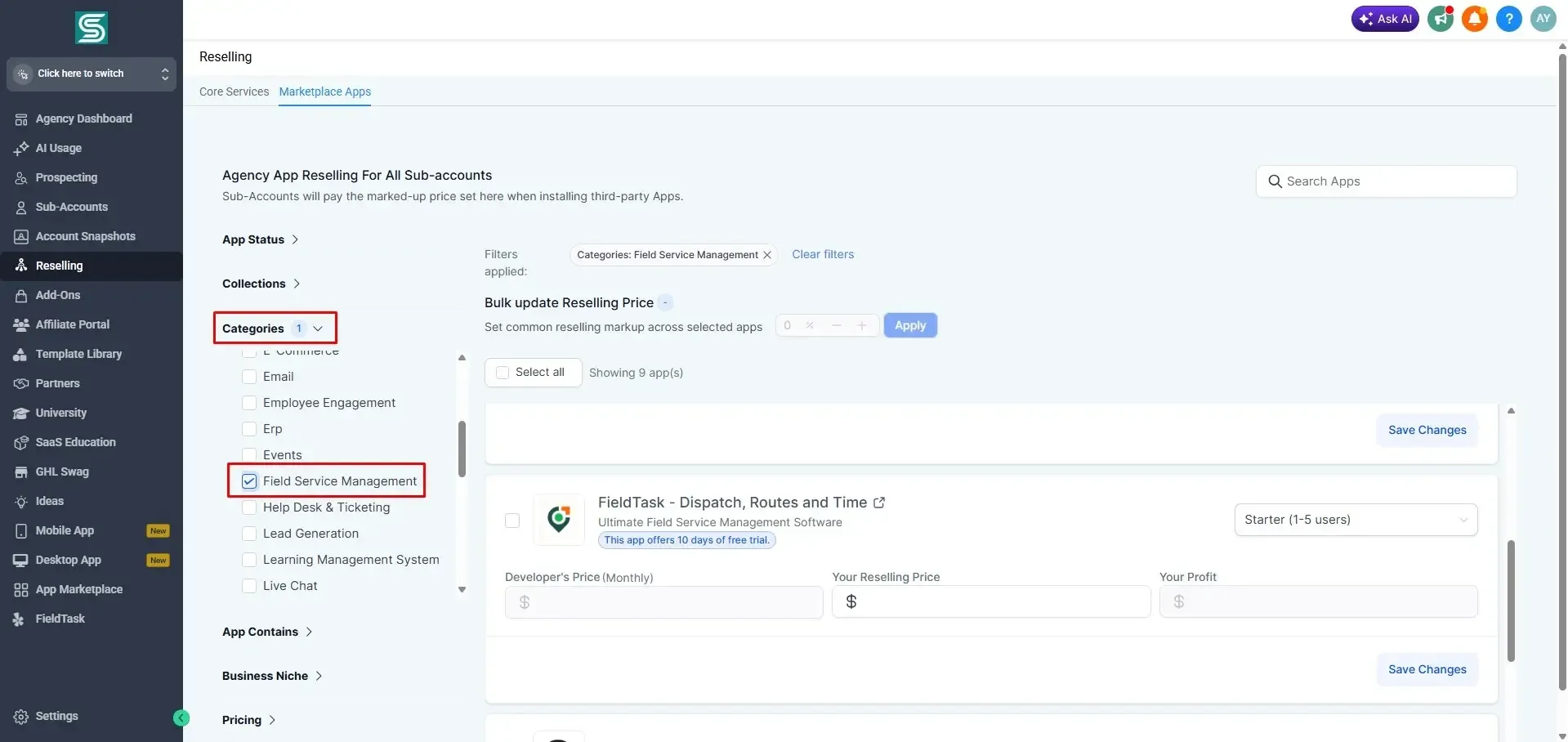Open Template Library sidebar item

tap(78, 354)
